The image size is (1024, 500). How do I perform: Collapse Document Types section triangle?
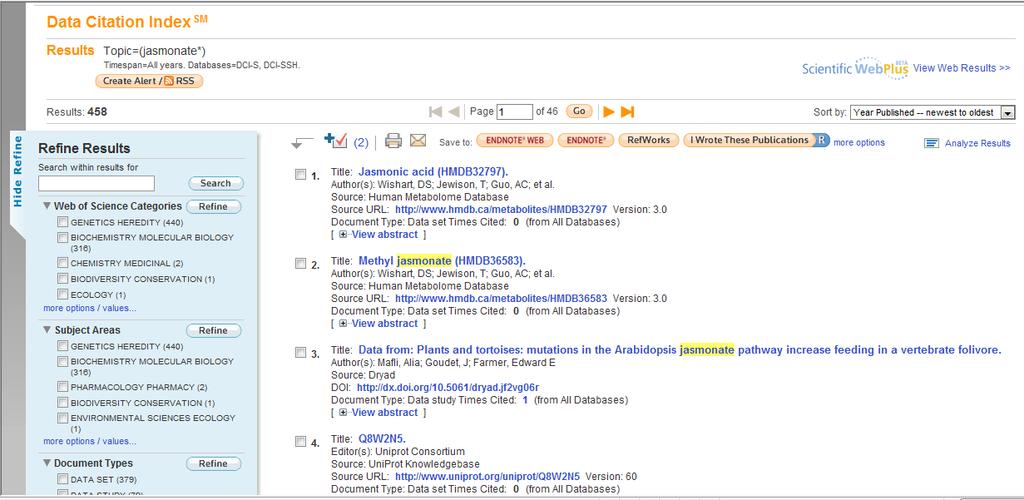47,463
